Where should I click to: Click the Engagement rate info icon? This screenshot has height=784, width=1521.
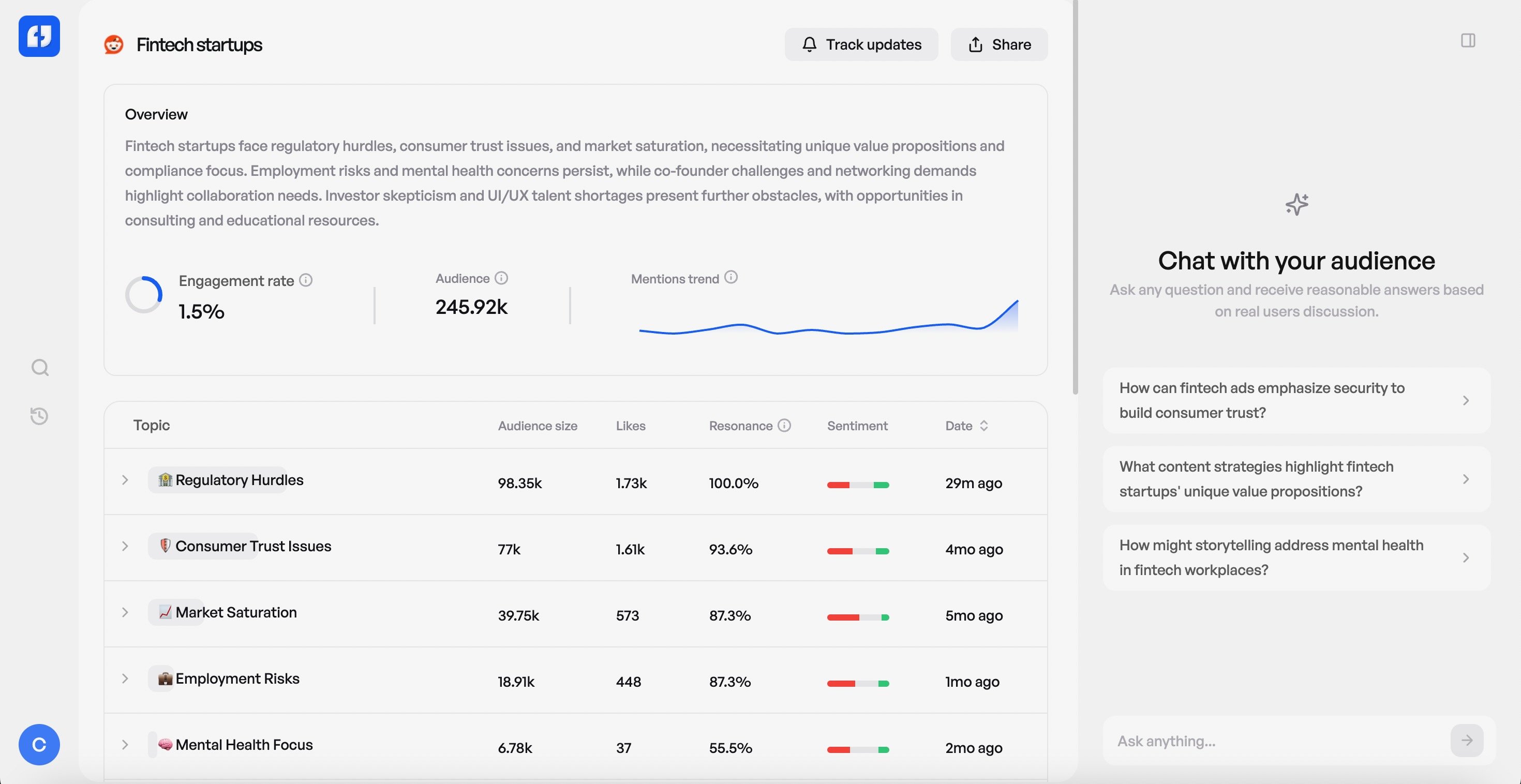305,280
